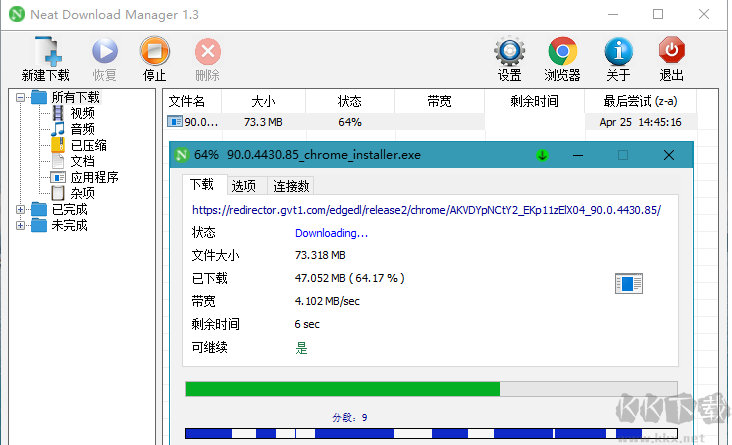Expand the 未完成 tree node
732x445 pixels.
20,226
